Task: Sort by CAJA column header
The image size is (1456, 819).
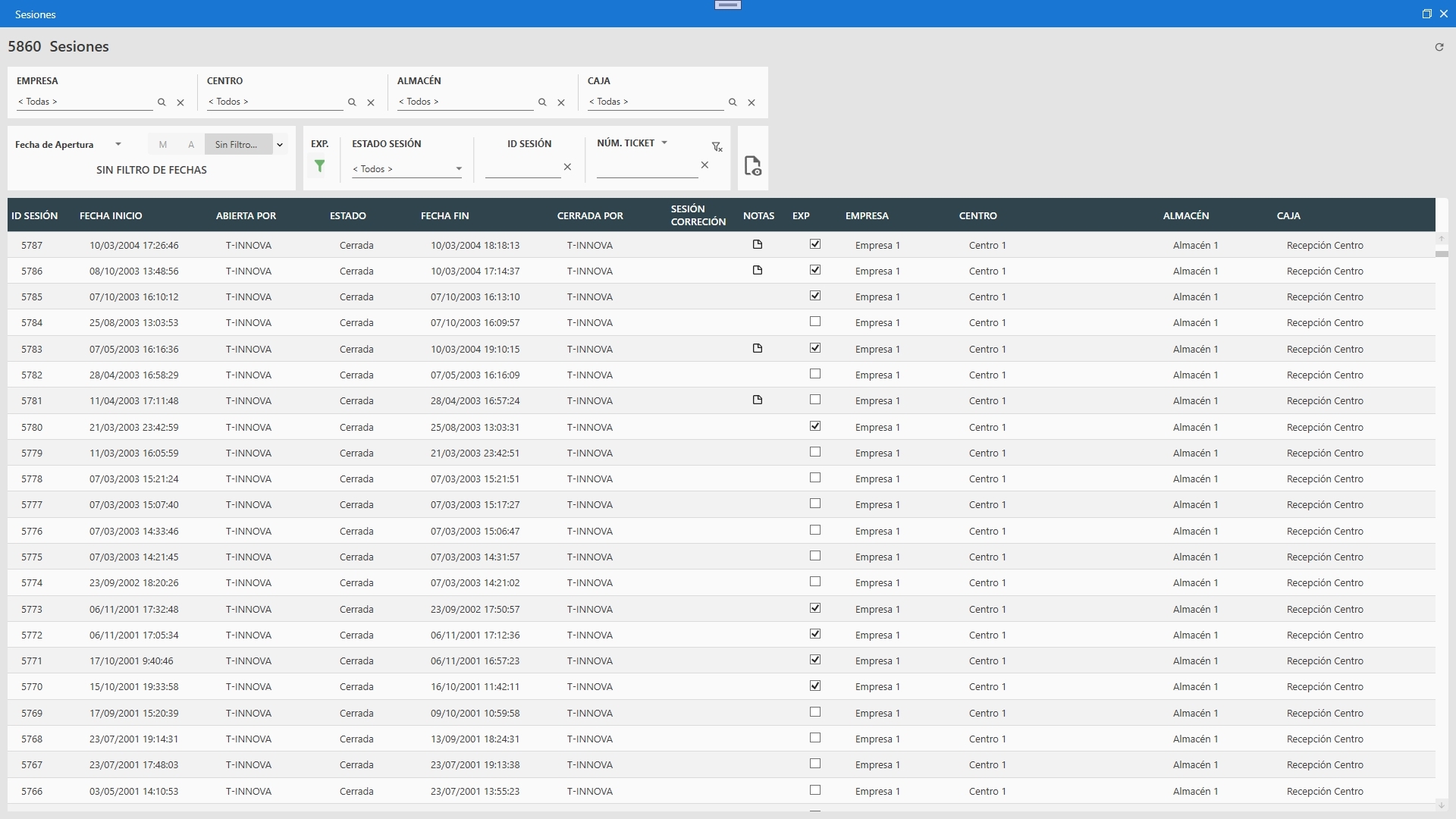Action: click(x=1288, y=216)
